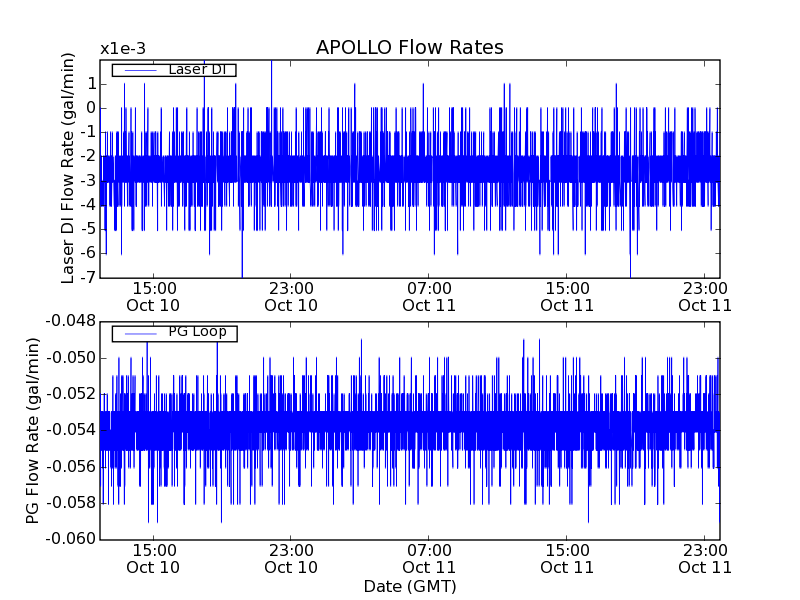
Task: Click '23:00 Oct 11' under the Laser DI plot
Action: pyautogui.click(x=705, y=297)
